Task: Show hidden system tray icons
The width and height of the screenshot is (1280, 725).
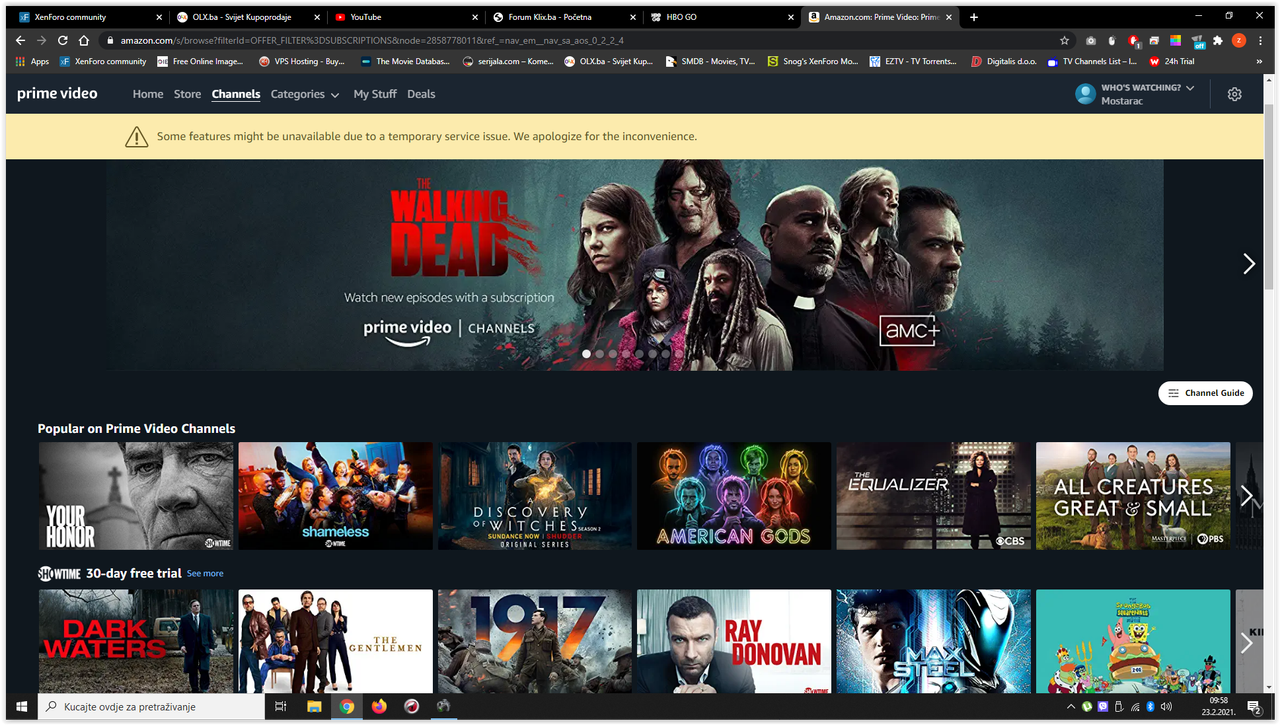Action: point(1071,707)
